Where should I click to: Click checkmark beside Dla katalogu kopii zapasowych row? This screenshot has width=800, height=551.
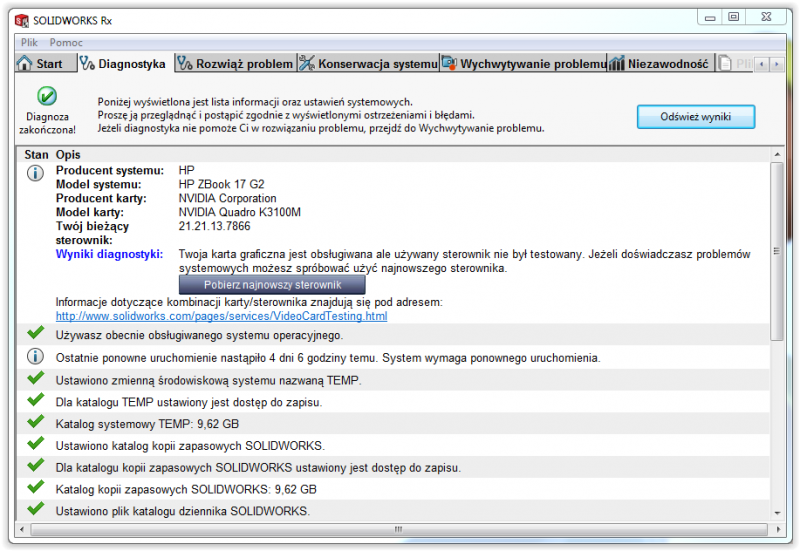(x=36, y=466)
